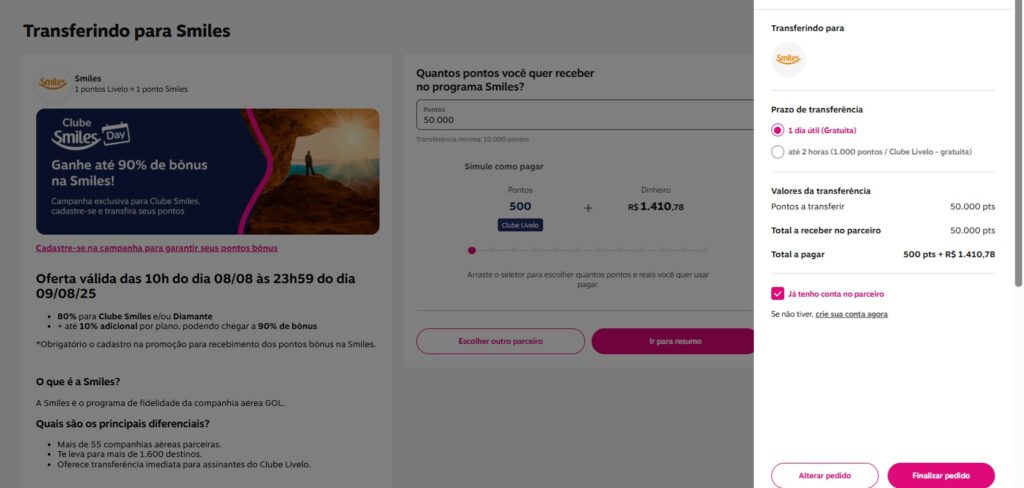This screenshot has width=1024, height=488.
Task: Click the Smiles logo in the partner card
Action: coord(52,83)
